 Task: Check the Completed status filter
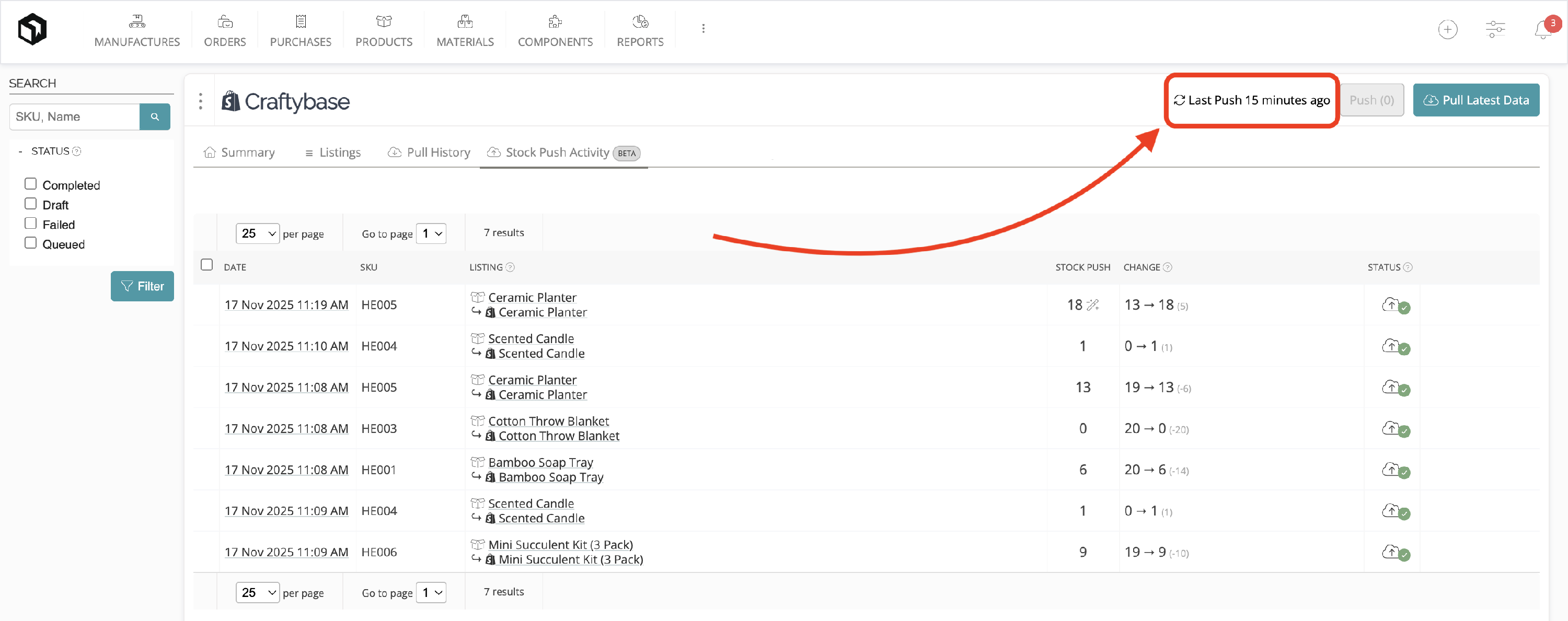(x=30, y=184)
